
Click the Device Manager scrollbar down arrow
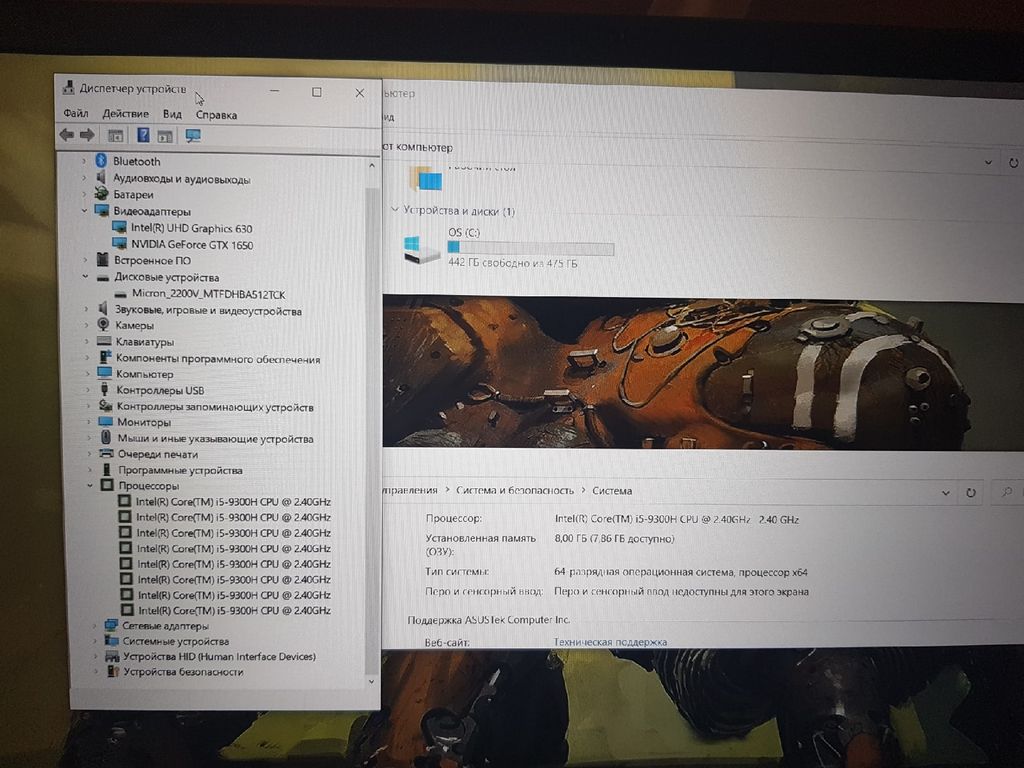371,681
